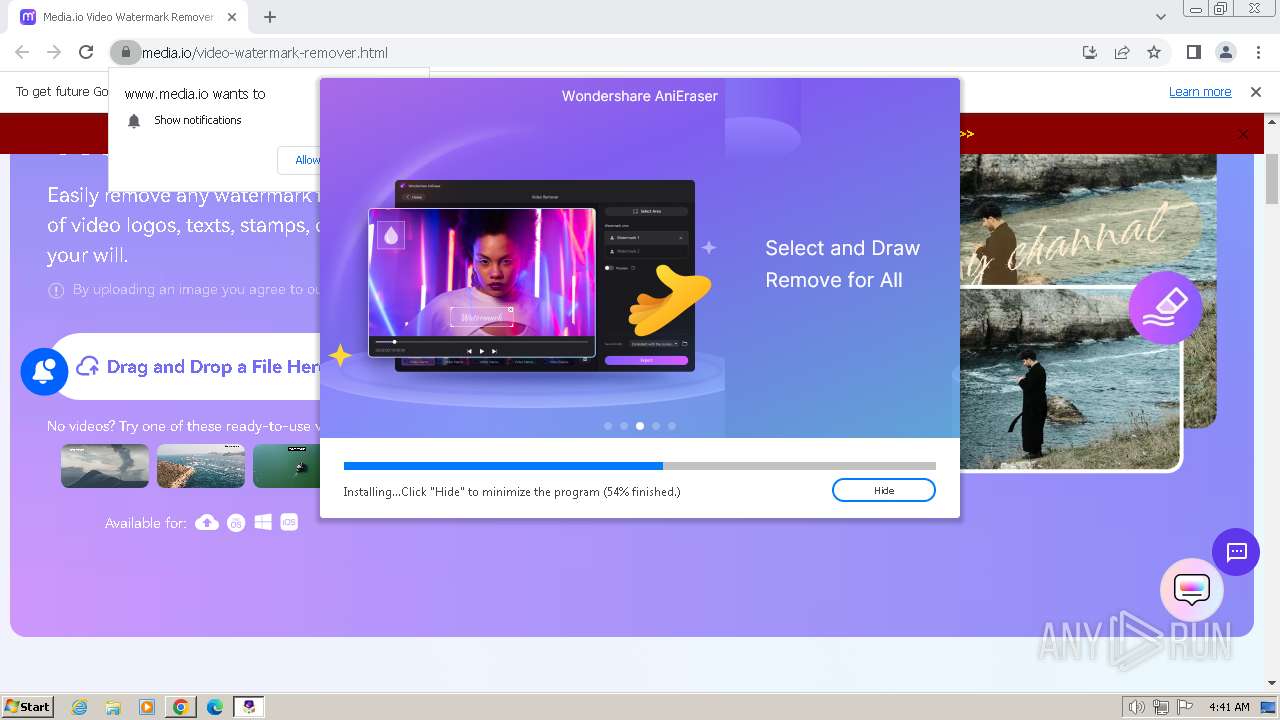
Task: Select the volcano sample video thumbnail
Action: [x=105, y=466]
